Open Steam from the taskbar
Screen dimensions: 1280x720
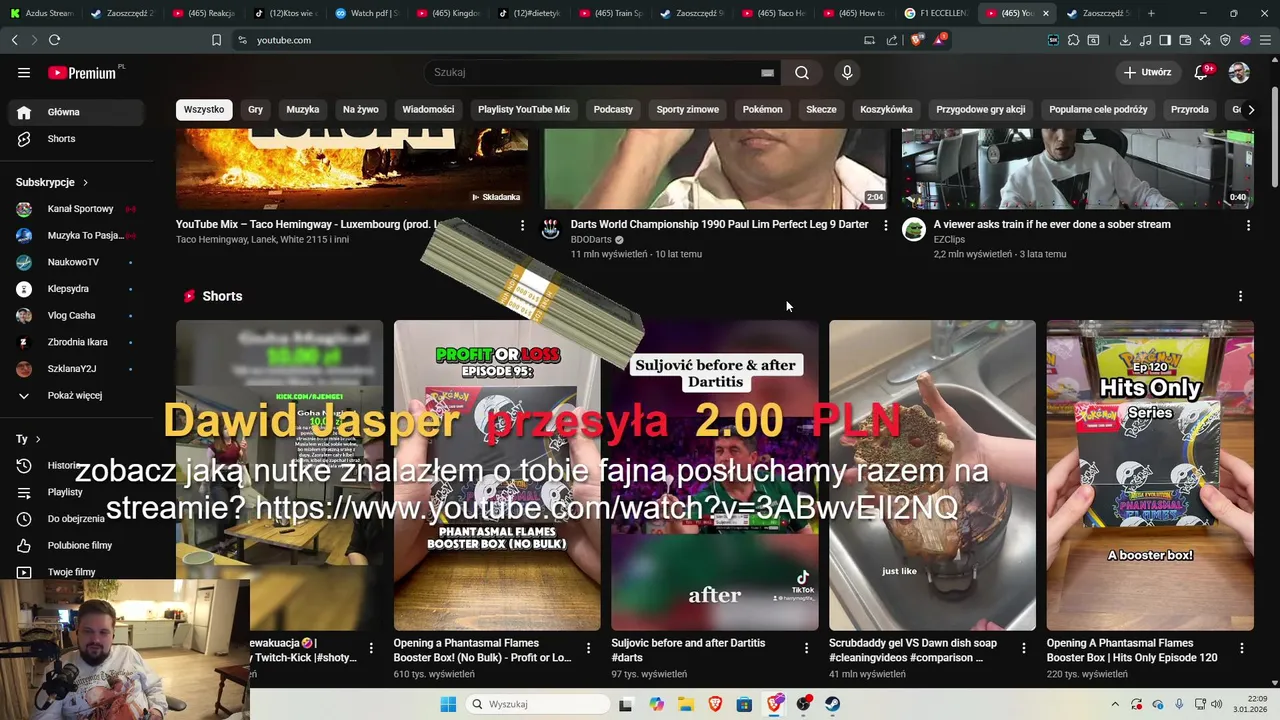coord(833,704)
